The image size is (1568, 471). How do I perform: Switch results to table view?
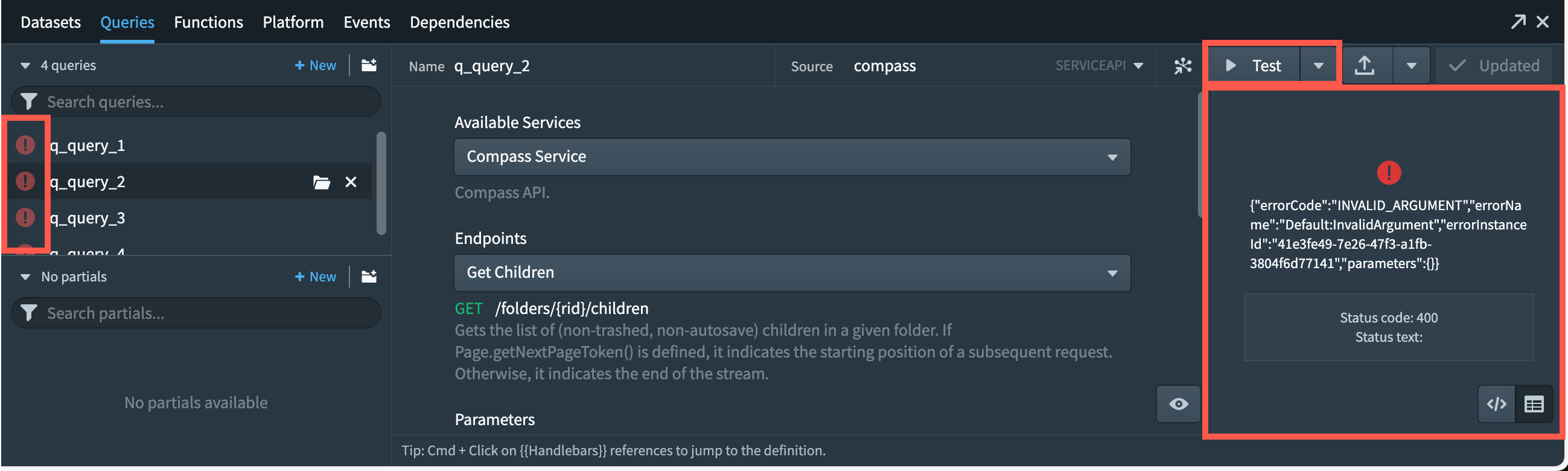1534,404
